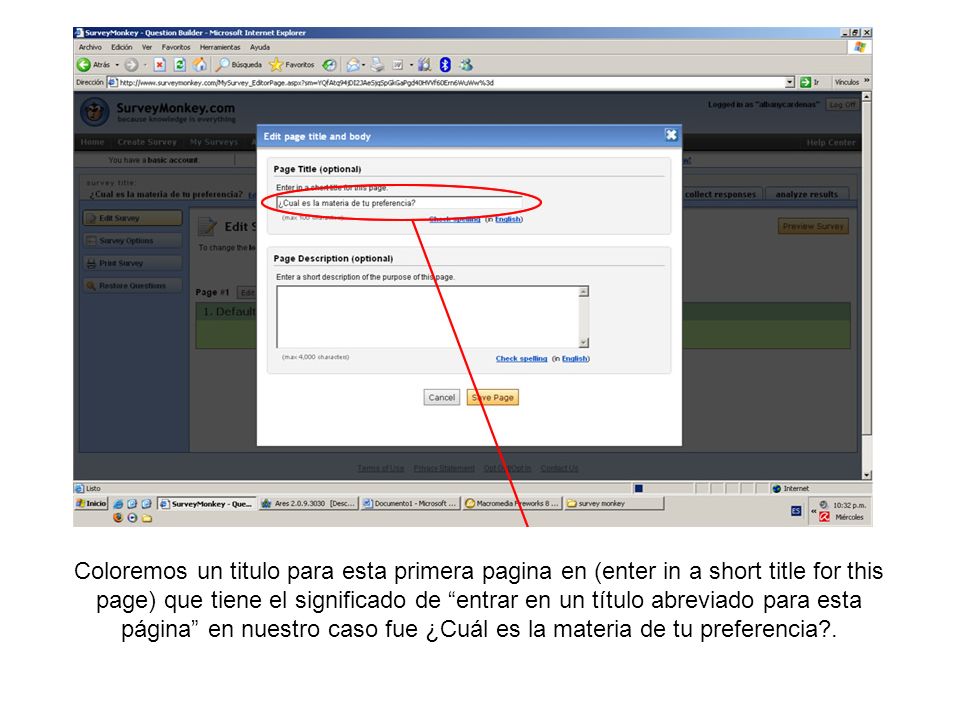The image size is (960, 720).
Task: Click Create Survey in navigation bar
Action: pos(147,142)
